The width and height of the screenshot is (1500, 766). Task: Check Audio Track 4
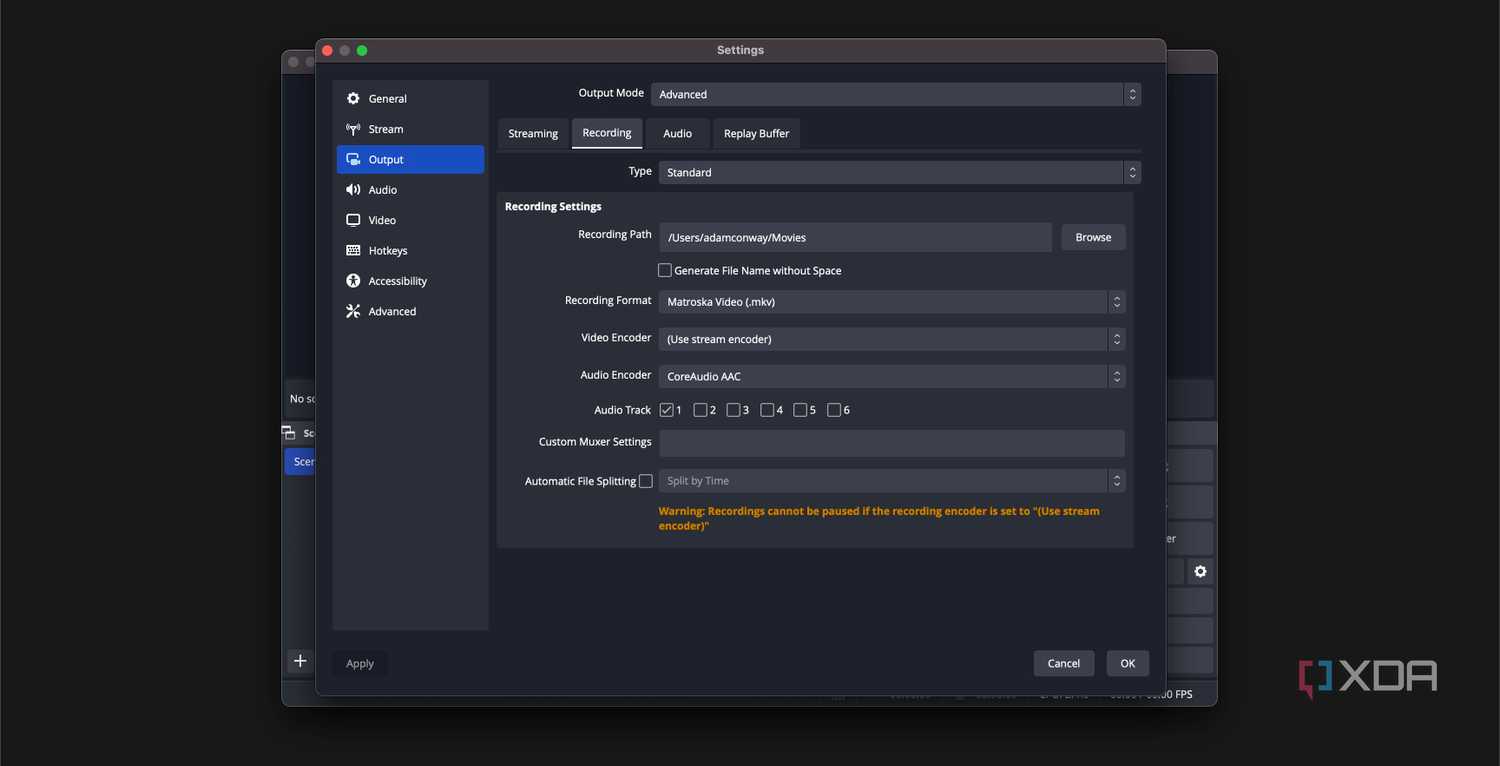(767, 410)
